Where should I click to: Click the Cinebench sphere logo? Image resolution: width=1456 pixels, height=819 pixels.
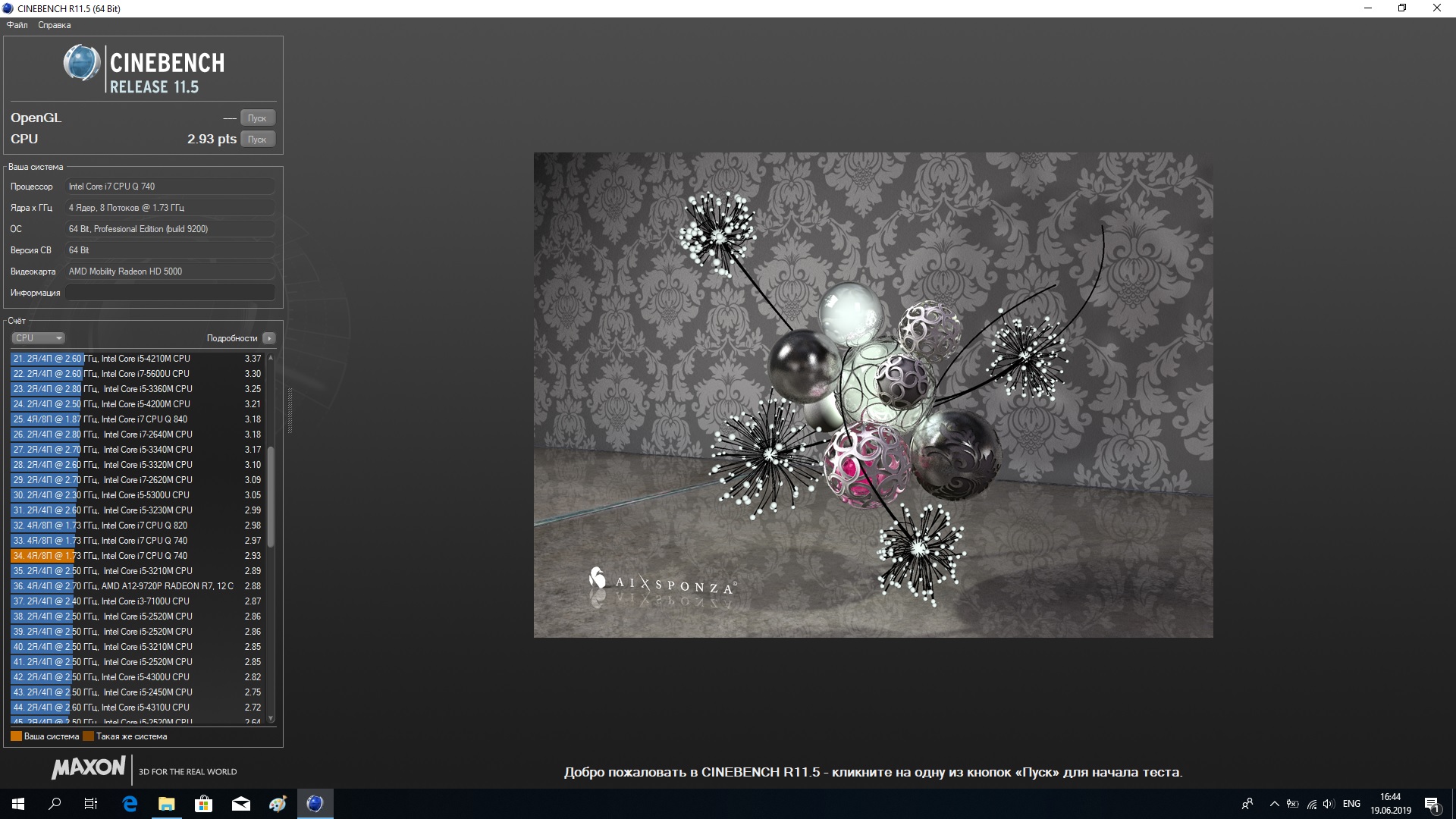[x=81, y=63]
